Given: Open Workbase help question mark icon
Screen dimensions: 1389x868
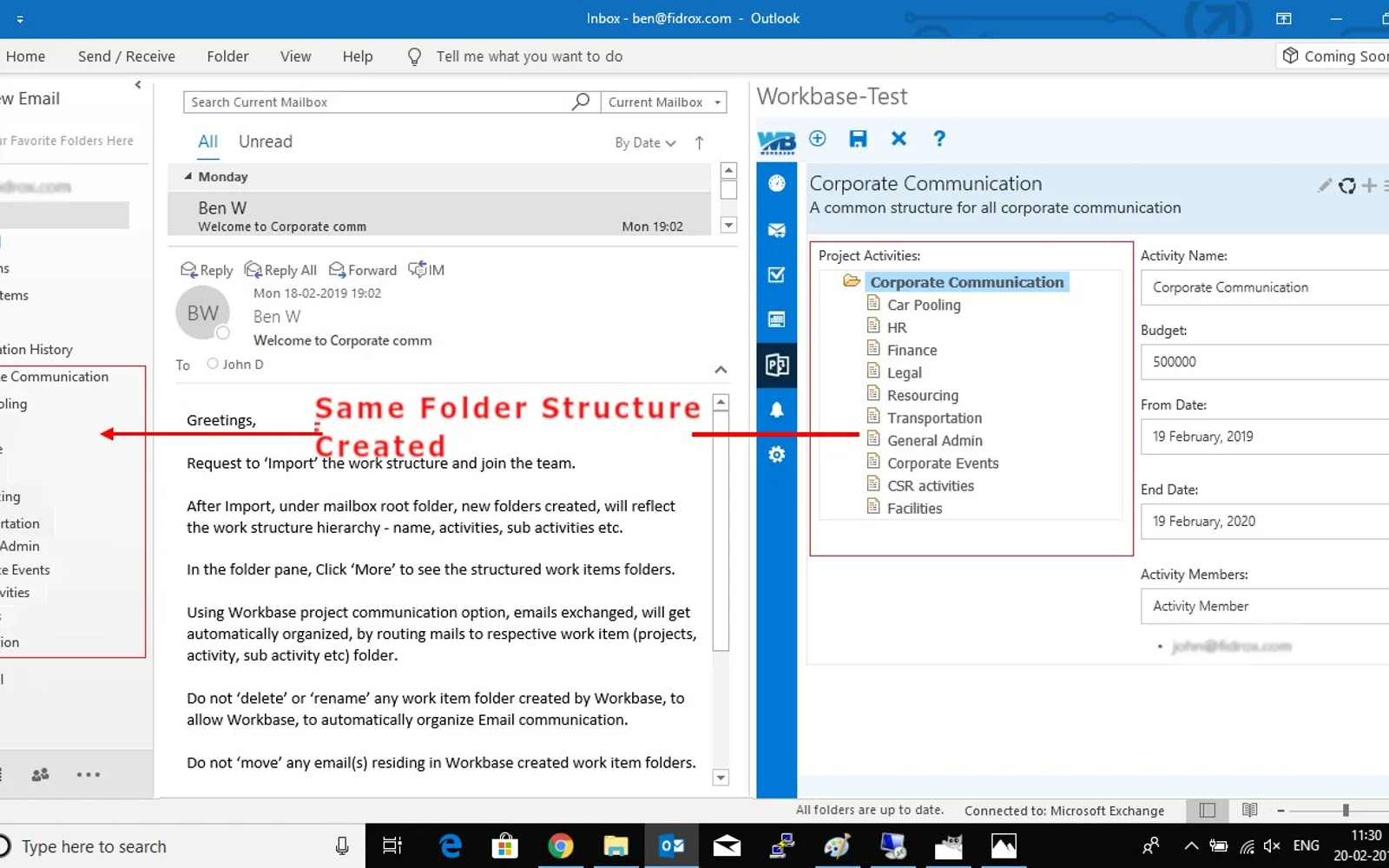Looking at the screenshot, I should coord(939,139).
